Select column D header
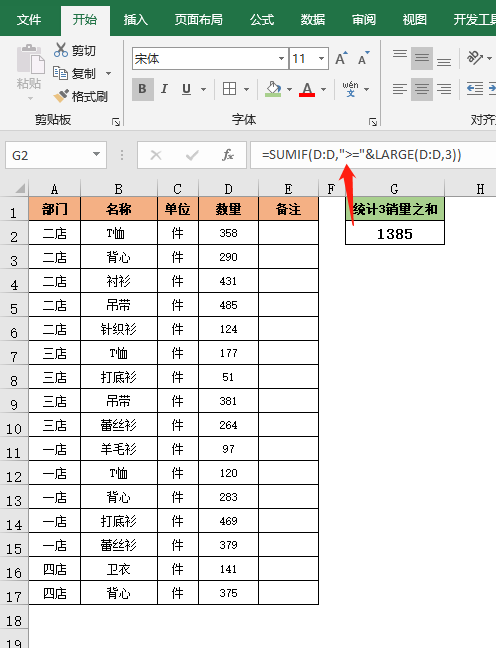Screen dimensions: 496x648 228,189
